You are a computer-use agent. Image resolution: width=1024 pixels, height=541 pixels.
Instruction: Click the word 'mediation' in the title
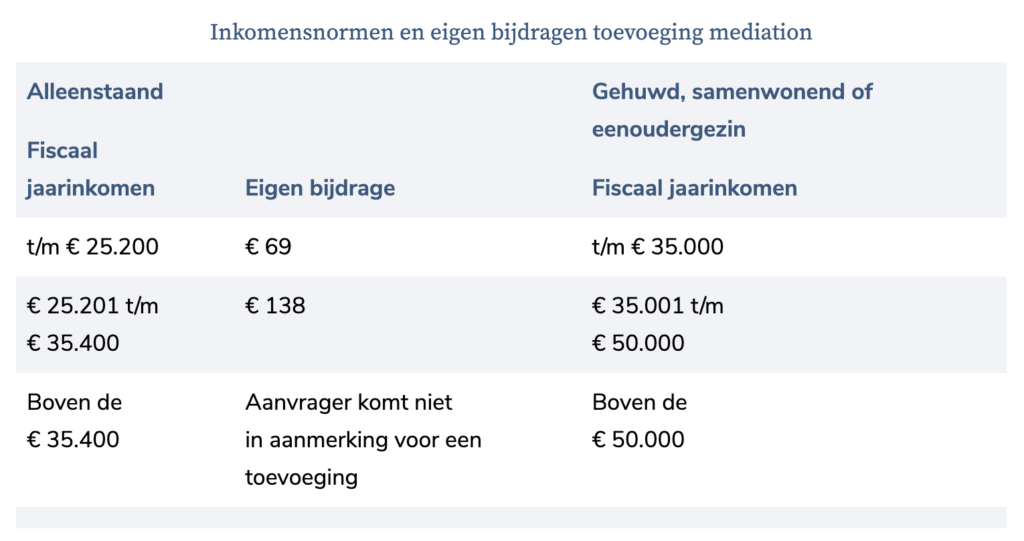point(760,32)
